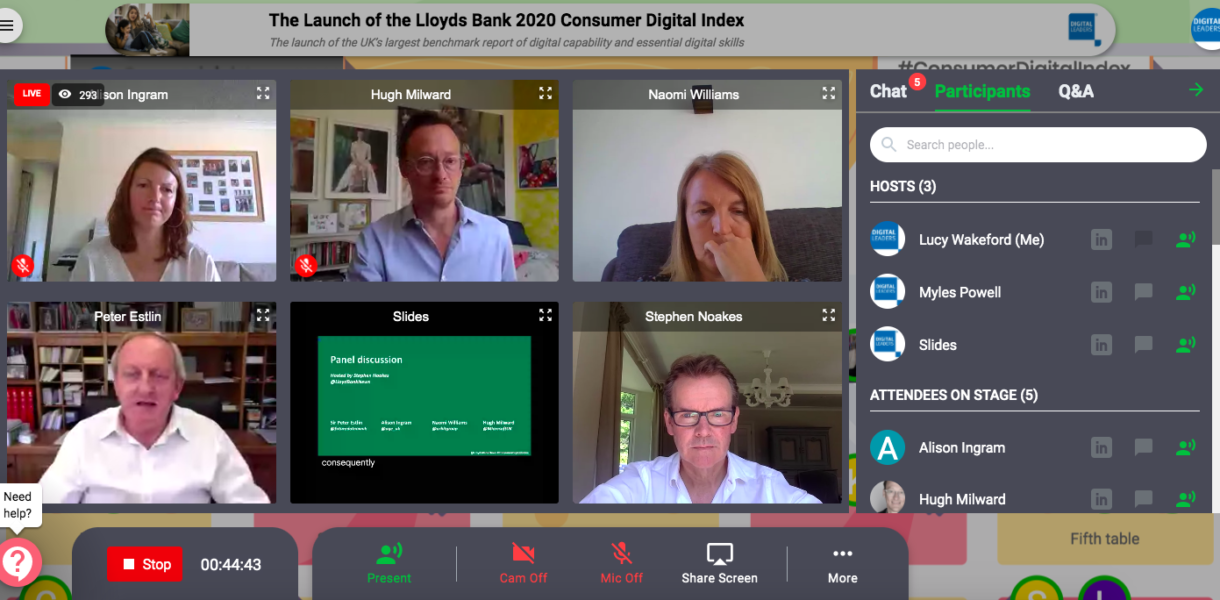Click the Slides thumbnail showing Panel discussion

pyautogui.click(x=424, y=396)
